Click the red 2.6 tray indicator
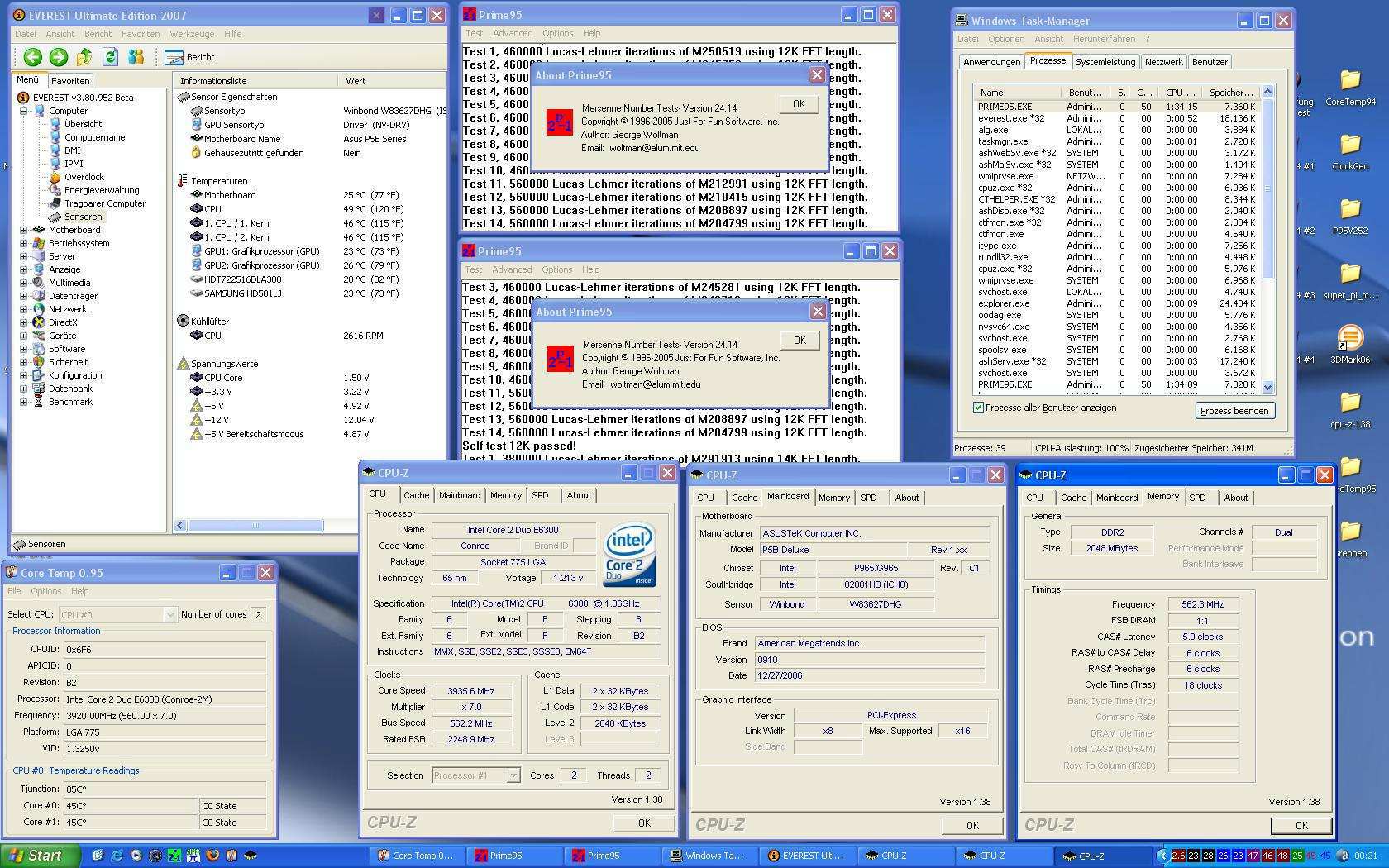 1178,856
